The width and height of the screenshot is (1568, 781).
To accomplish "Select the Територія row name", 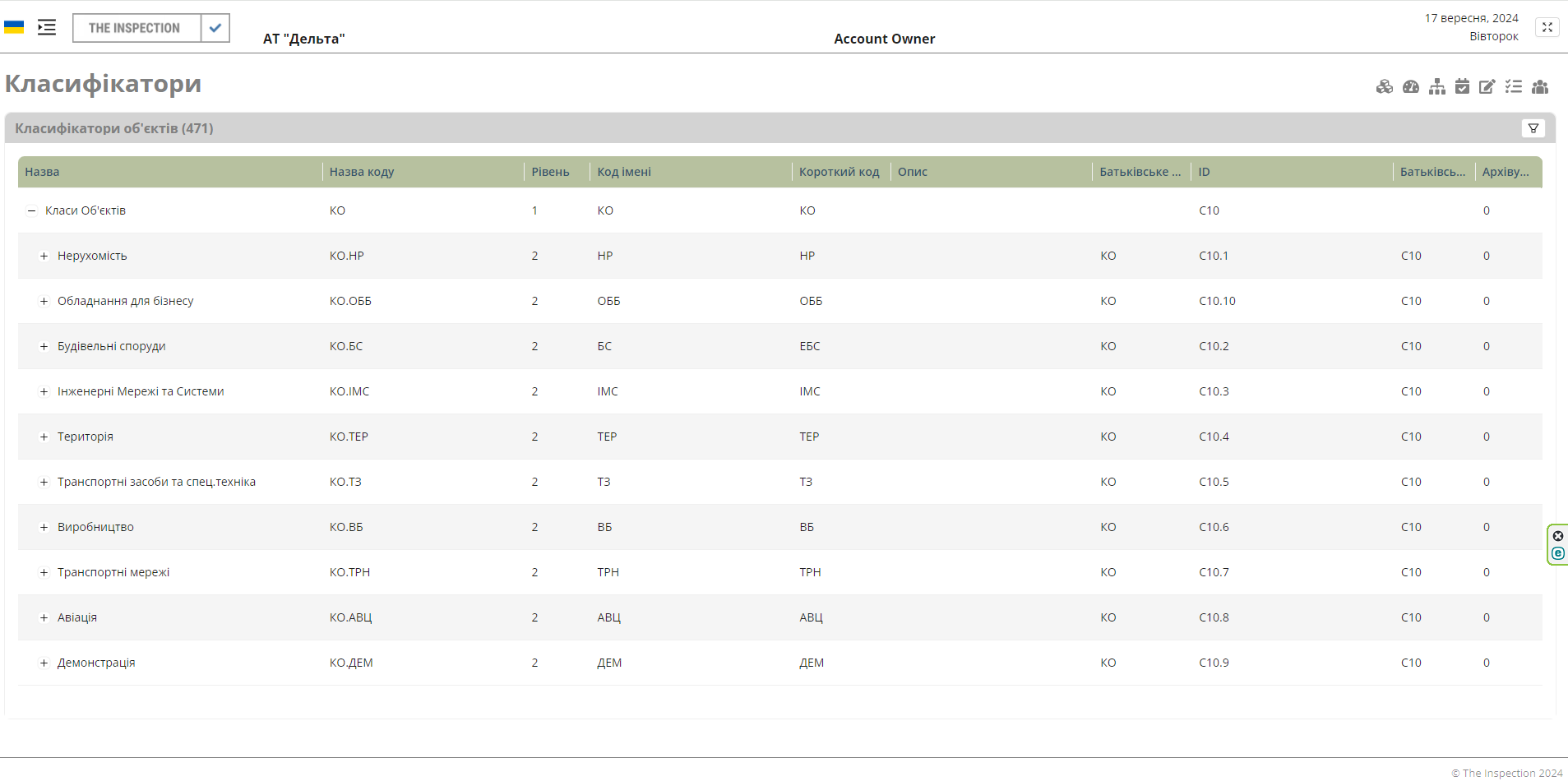I will (86, 437).
